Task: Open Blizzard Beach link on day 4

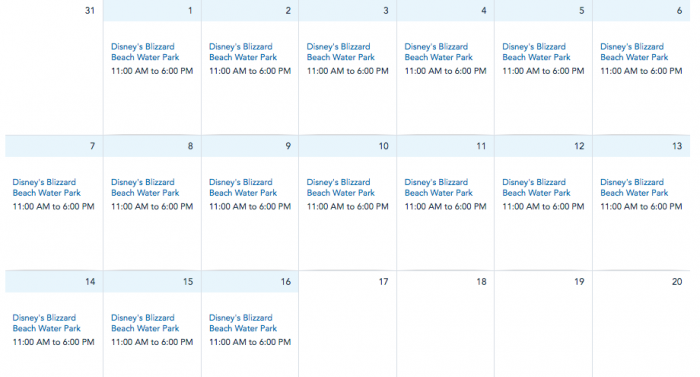Action: tap(438, 52)
